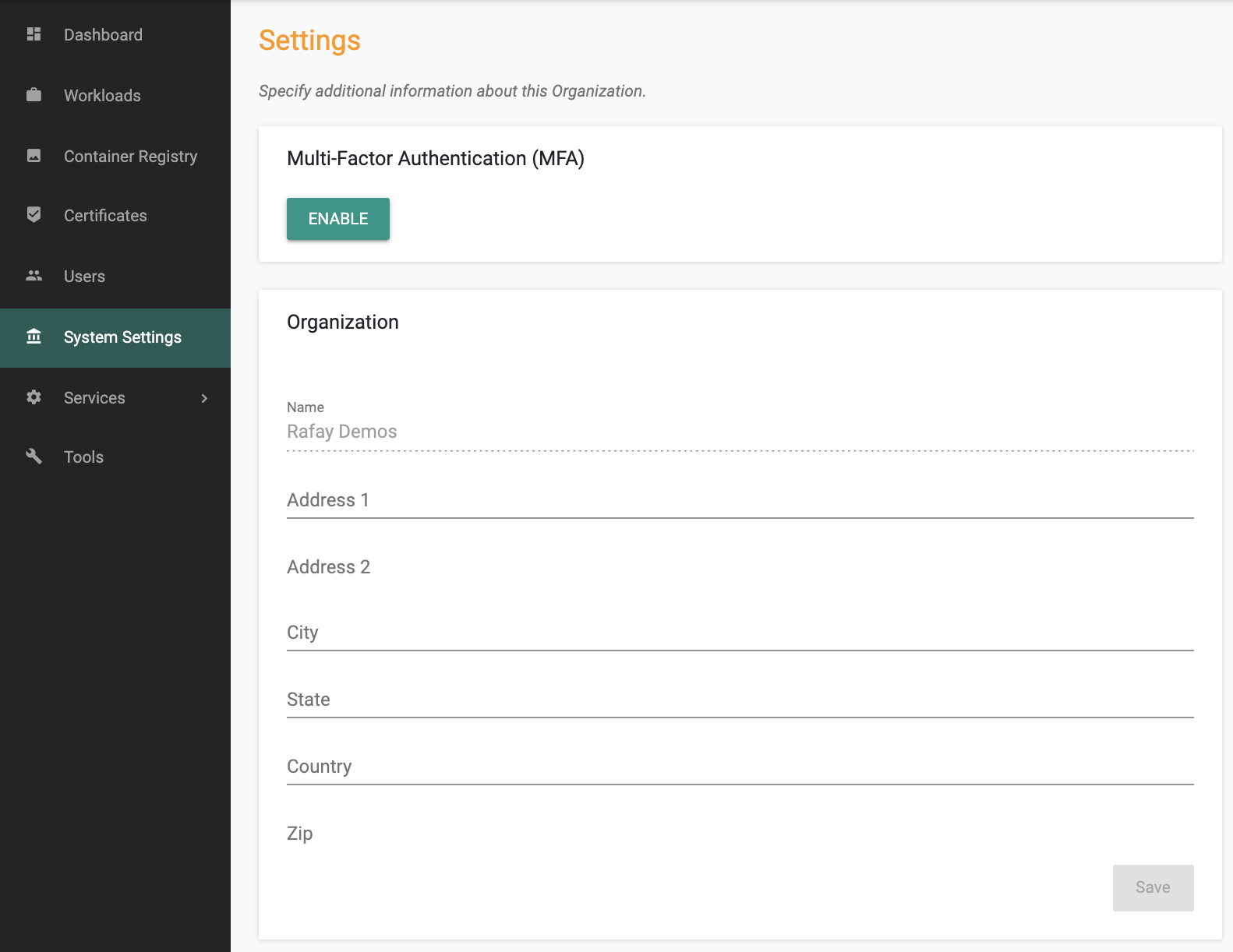The width and height of the screenshot is (1233, 952).
Task: Open the Dashboard menu item
Action: (x=115, y=34)
